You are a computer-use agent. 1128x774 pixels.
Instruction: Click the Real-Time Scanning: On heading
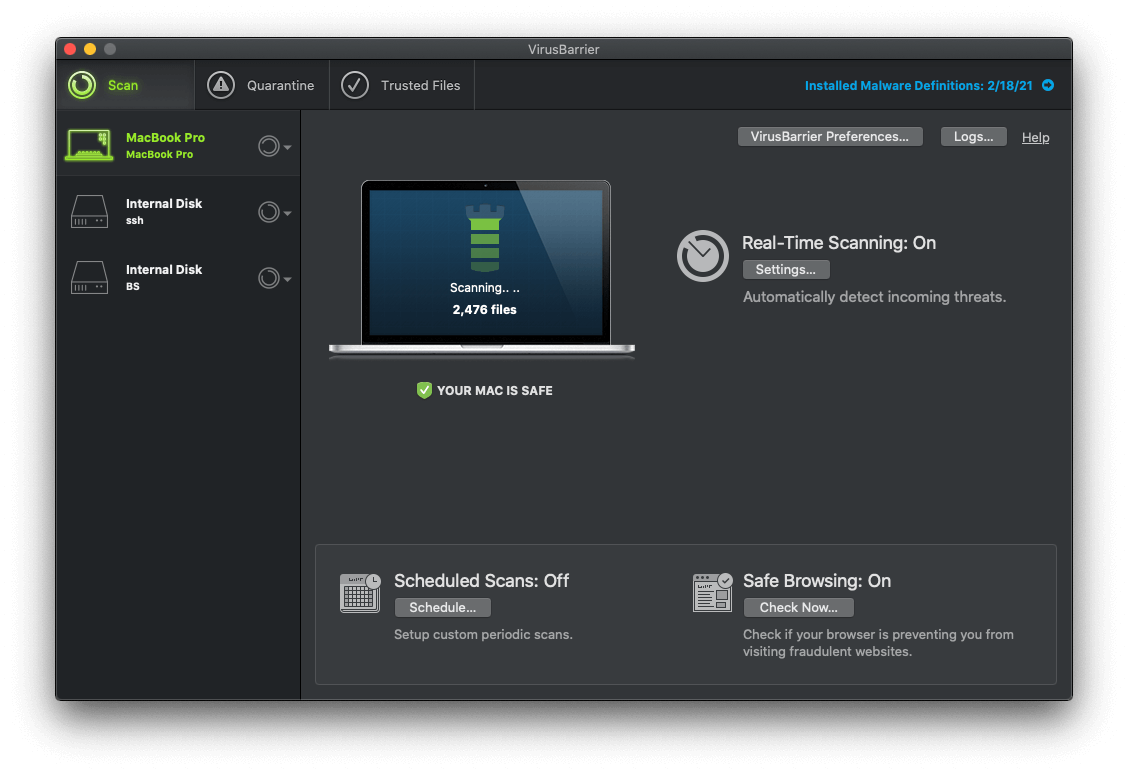(x=839, y=243)
